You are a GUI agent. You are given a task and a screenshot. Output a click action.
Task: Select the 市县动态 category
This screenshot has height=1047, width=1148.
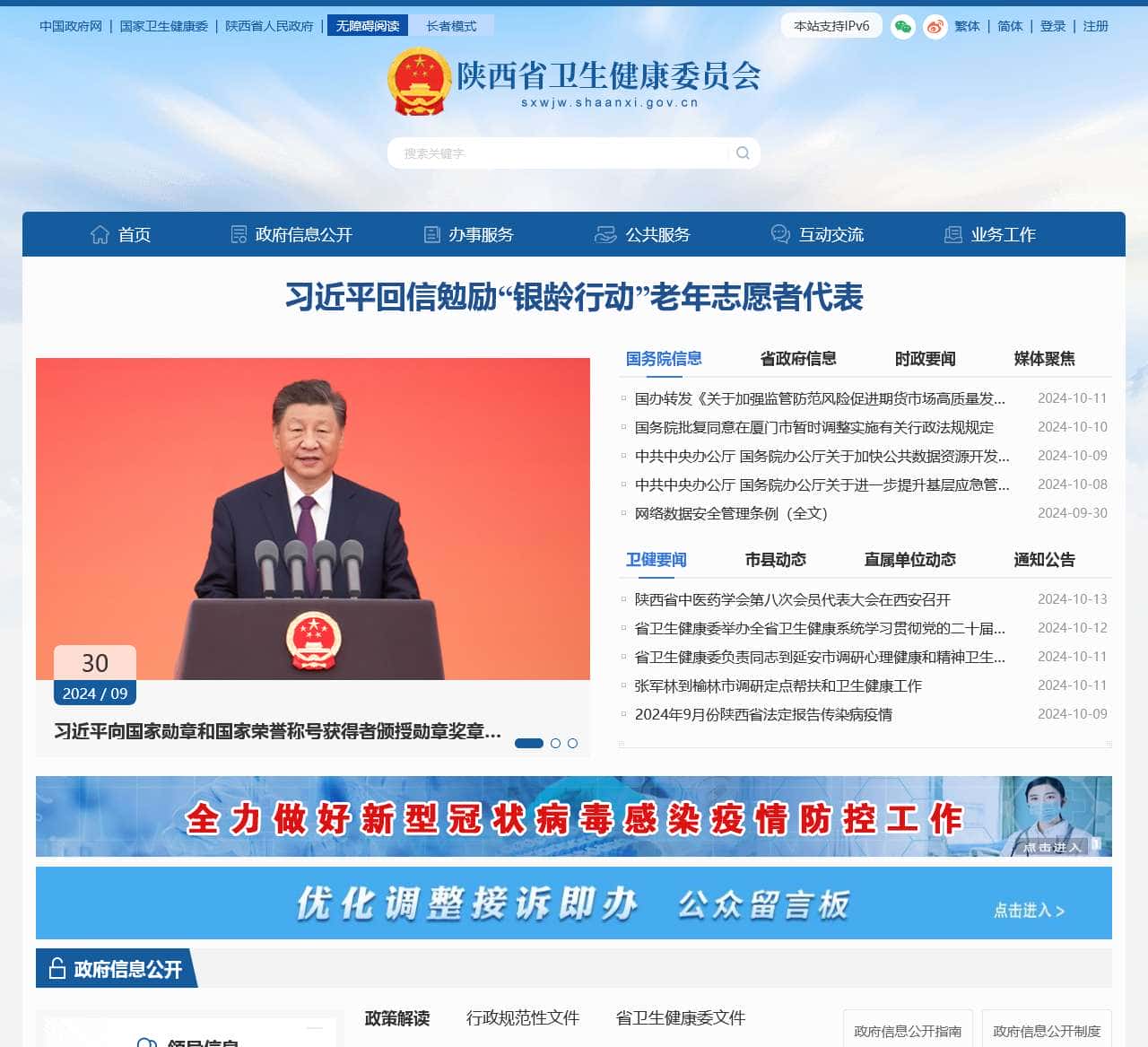777,560
